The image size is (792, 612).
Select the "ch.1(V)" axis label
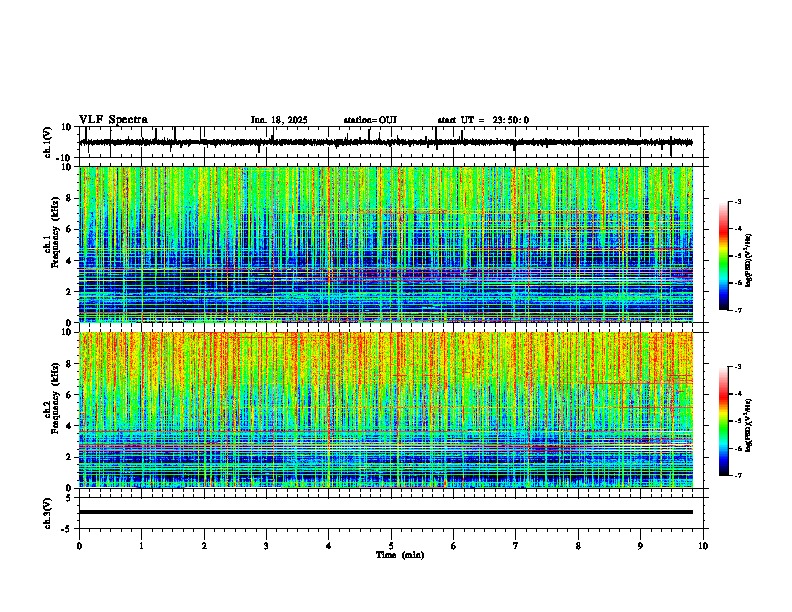coord(48,142)
